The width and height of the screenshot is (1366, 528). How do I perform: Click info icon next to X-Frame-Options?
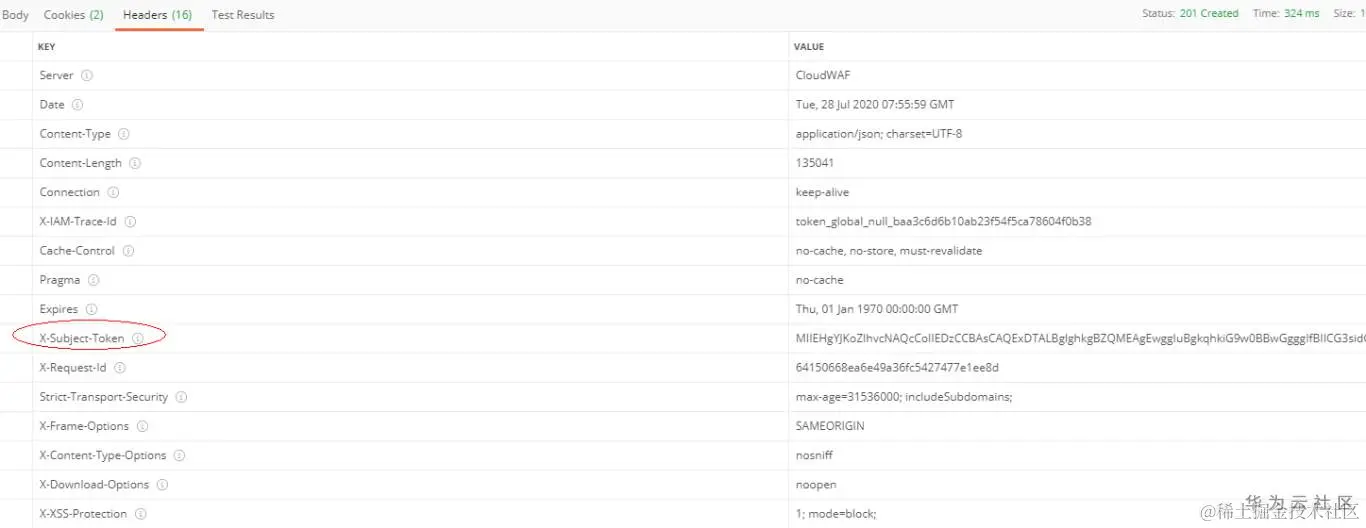point(142,426)
